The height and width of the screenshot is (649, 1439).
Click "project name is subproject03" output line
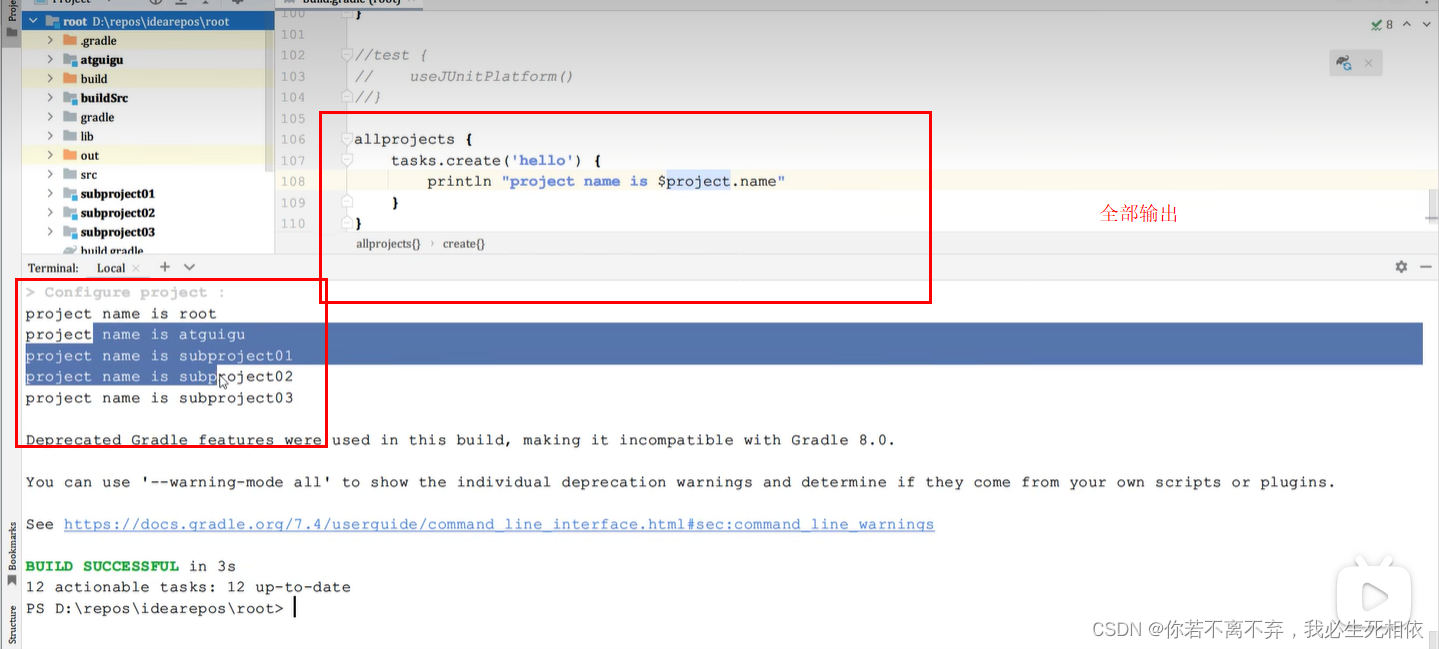tap(160, 398)
